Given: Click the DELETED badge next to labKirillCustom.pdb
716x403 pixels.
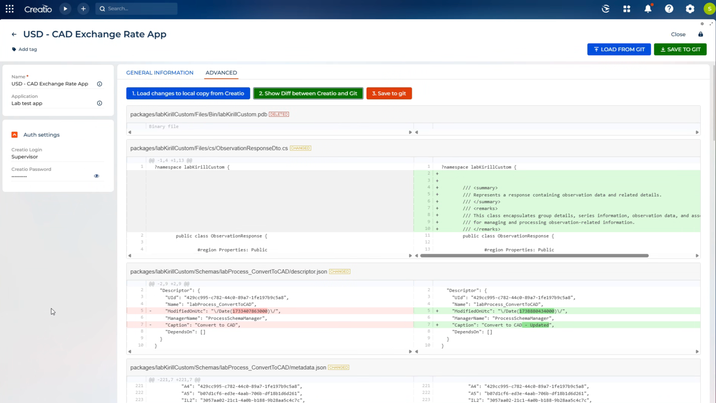Looking at the screenshot, I should pyautogui.click(x=279, y=115).
